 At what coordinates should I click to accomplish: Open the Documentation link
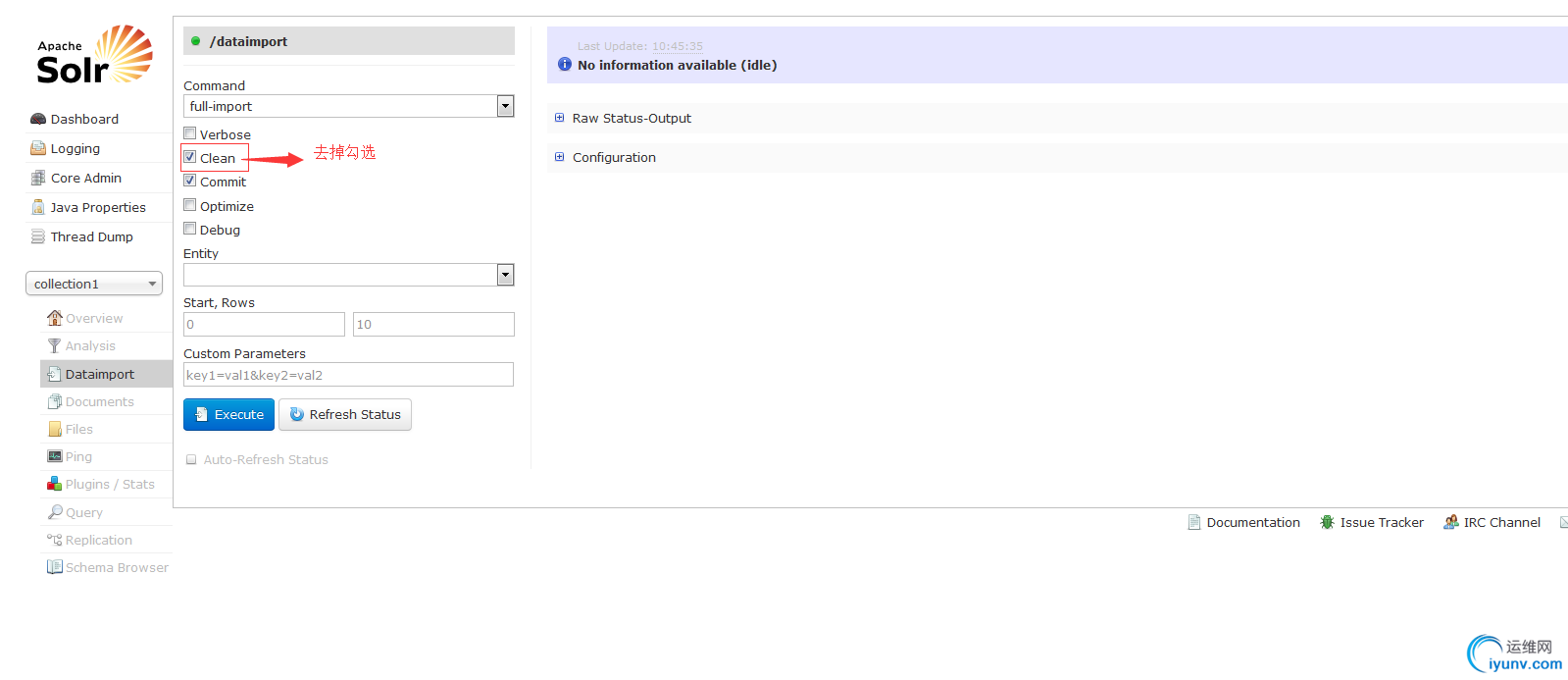pos(1253,522)
